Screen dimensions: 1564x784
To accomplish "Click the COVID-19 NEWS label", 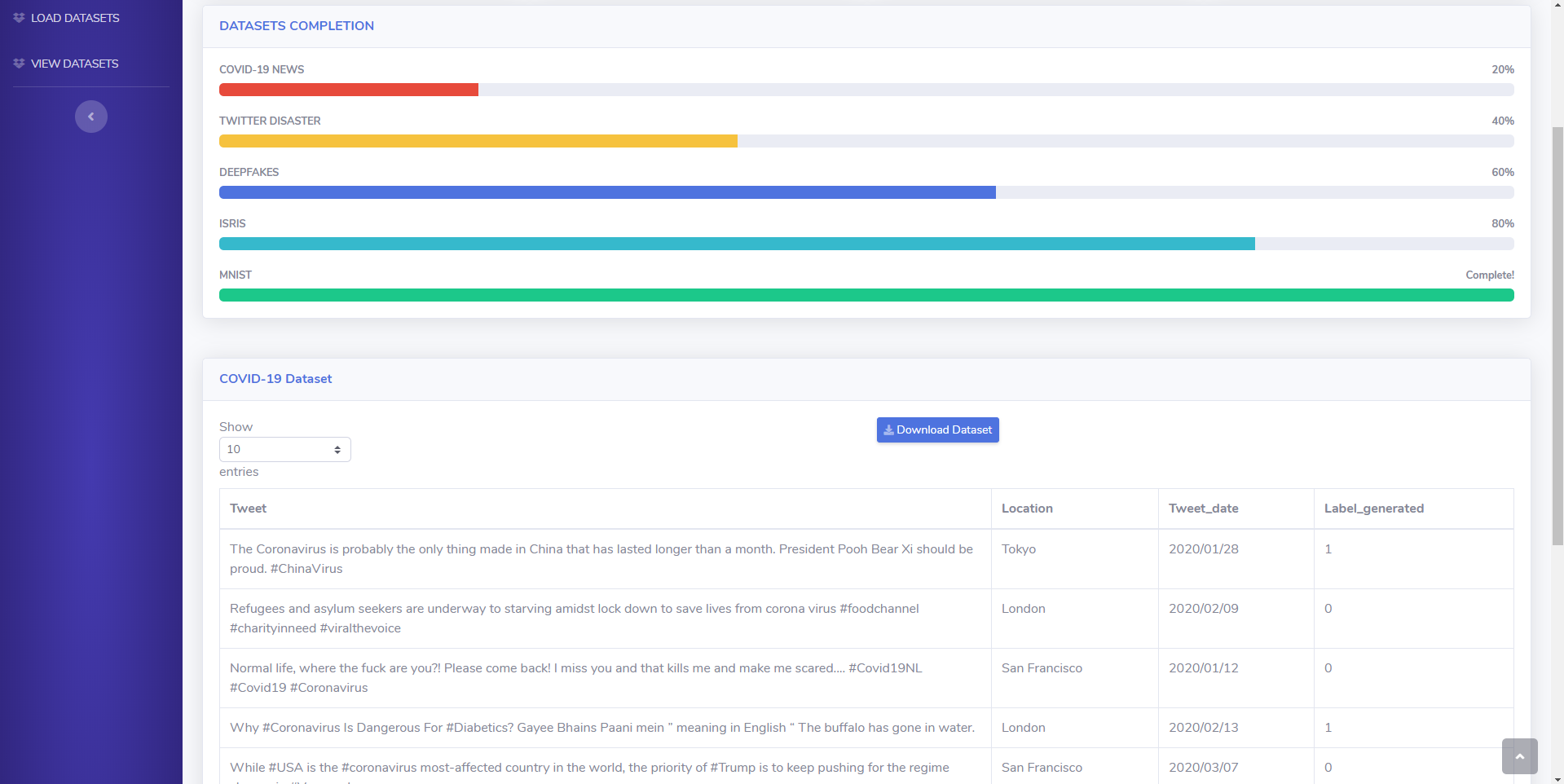I will pyautogui.click(x=262, y=70).
